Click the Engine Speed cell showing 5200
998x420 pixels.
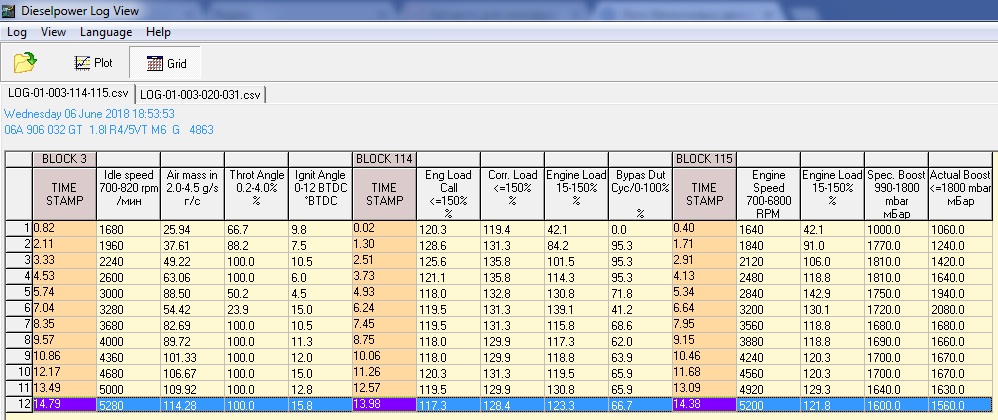click(767, 403)
